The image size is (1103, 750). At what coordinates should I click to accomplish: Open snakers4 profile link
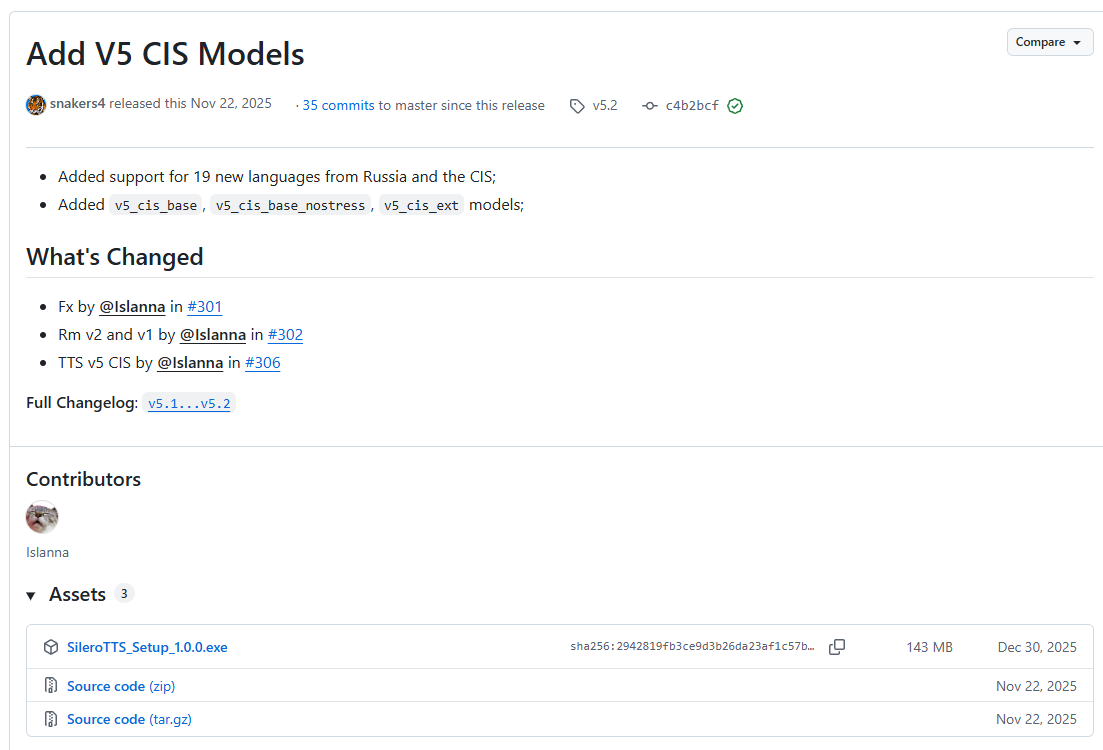77,103
